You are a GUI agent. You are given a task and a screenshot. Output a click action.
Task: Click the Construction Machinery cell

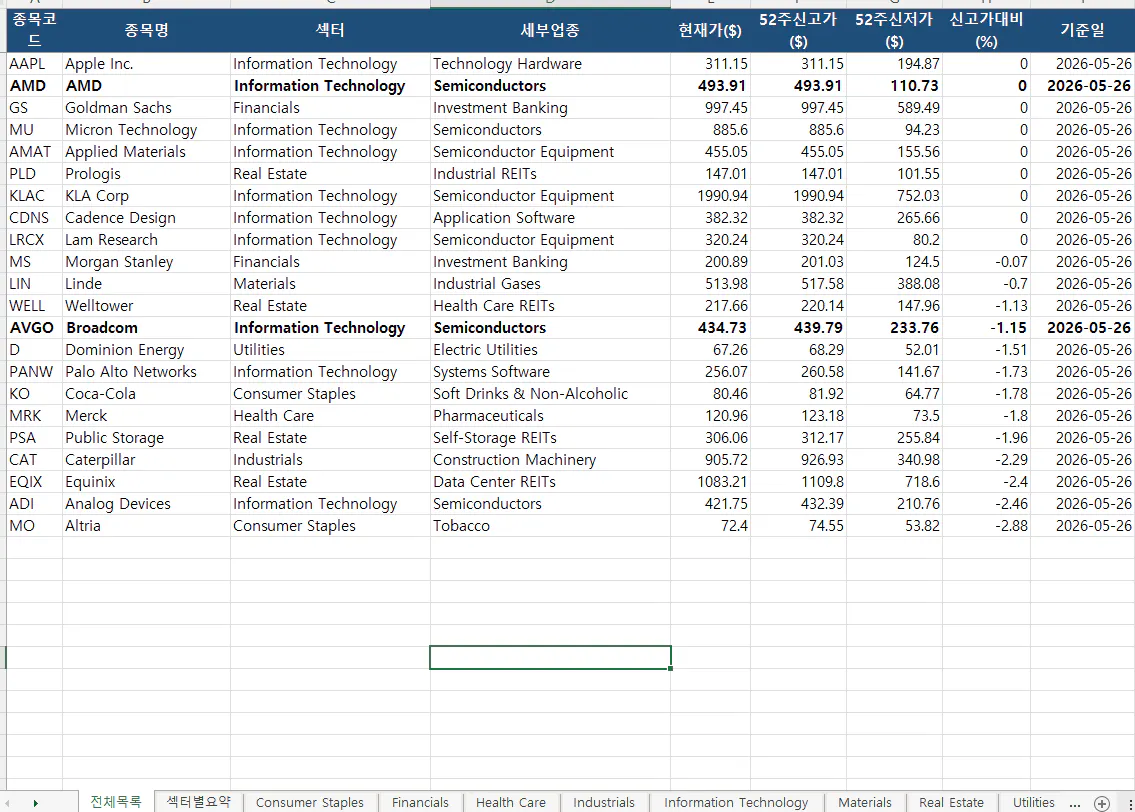pyautogui.click(x=550, y=460)
